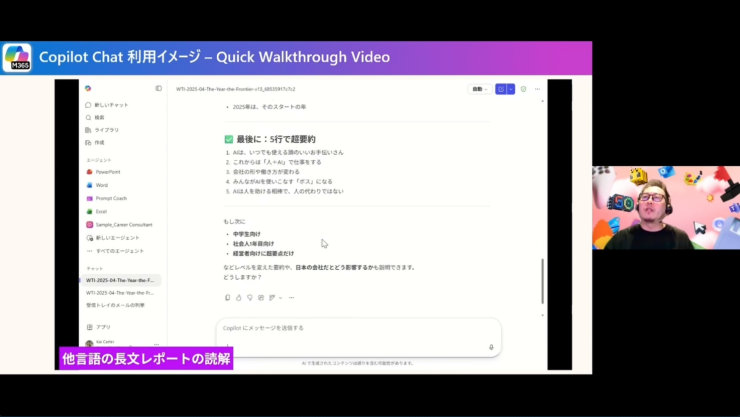The width and height of the screenshot is (740, 417).
Task: Give a thumbs up to the response
Action: (x=239, y=298)
